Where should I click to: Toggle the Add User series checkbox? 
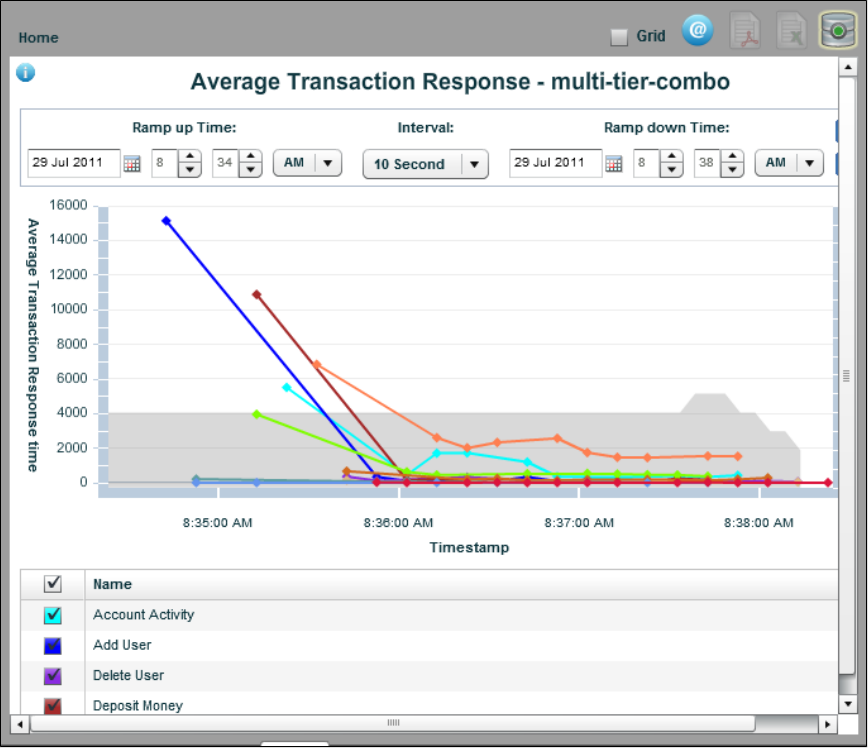[x=53, y=646]
